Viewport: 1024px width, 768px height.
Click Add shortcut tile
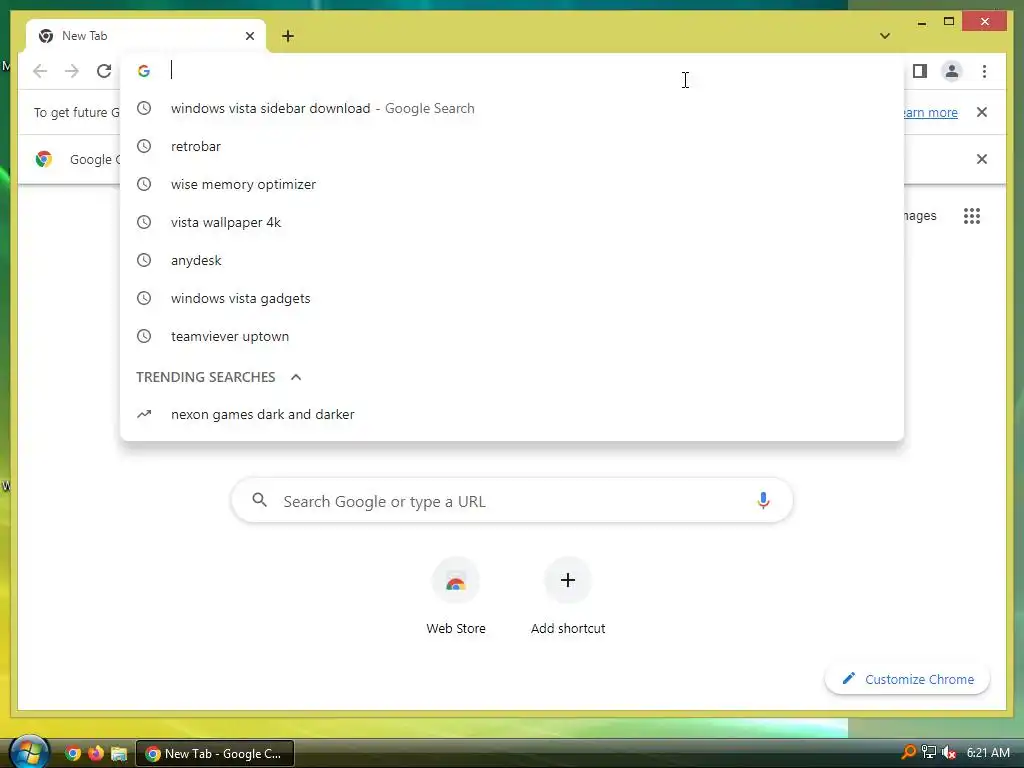click(x=568, y=596)
